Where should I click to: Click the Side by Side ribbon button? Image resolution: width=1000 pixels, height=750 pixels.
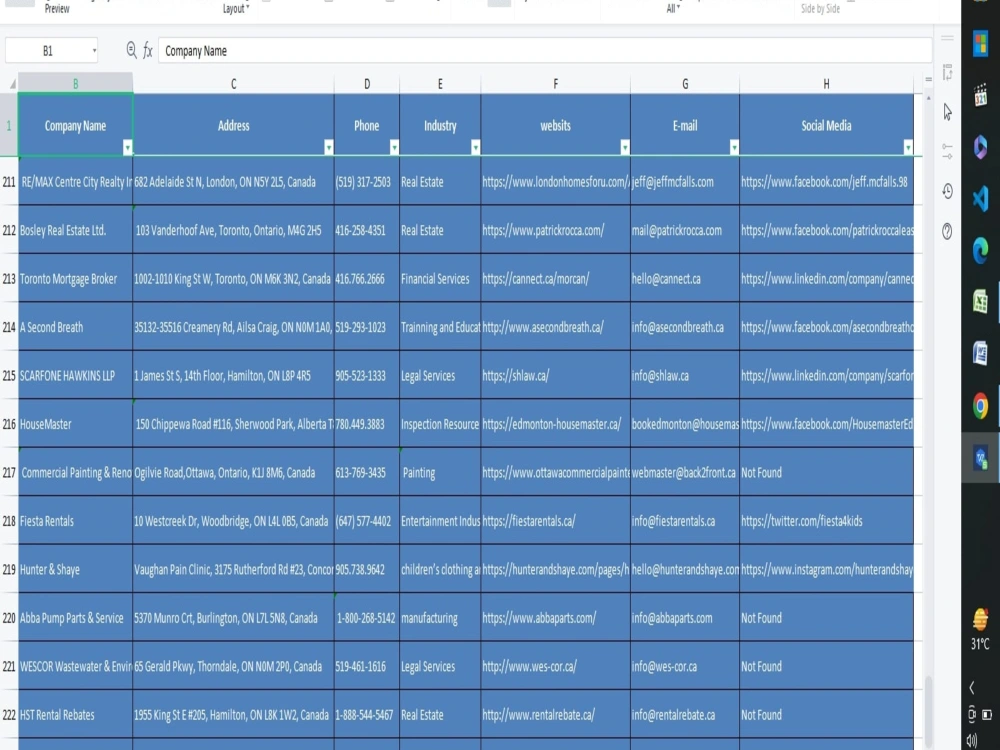click(x=820, y=9)
